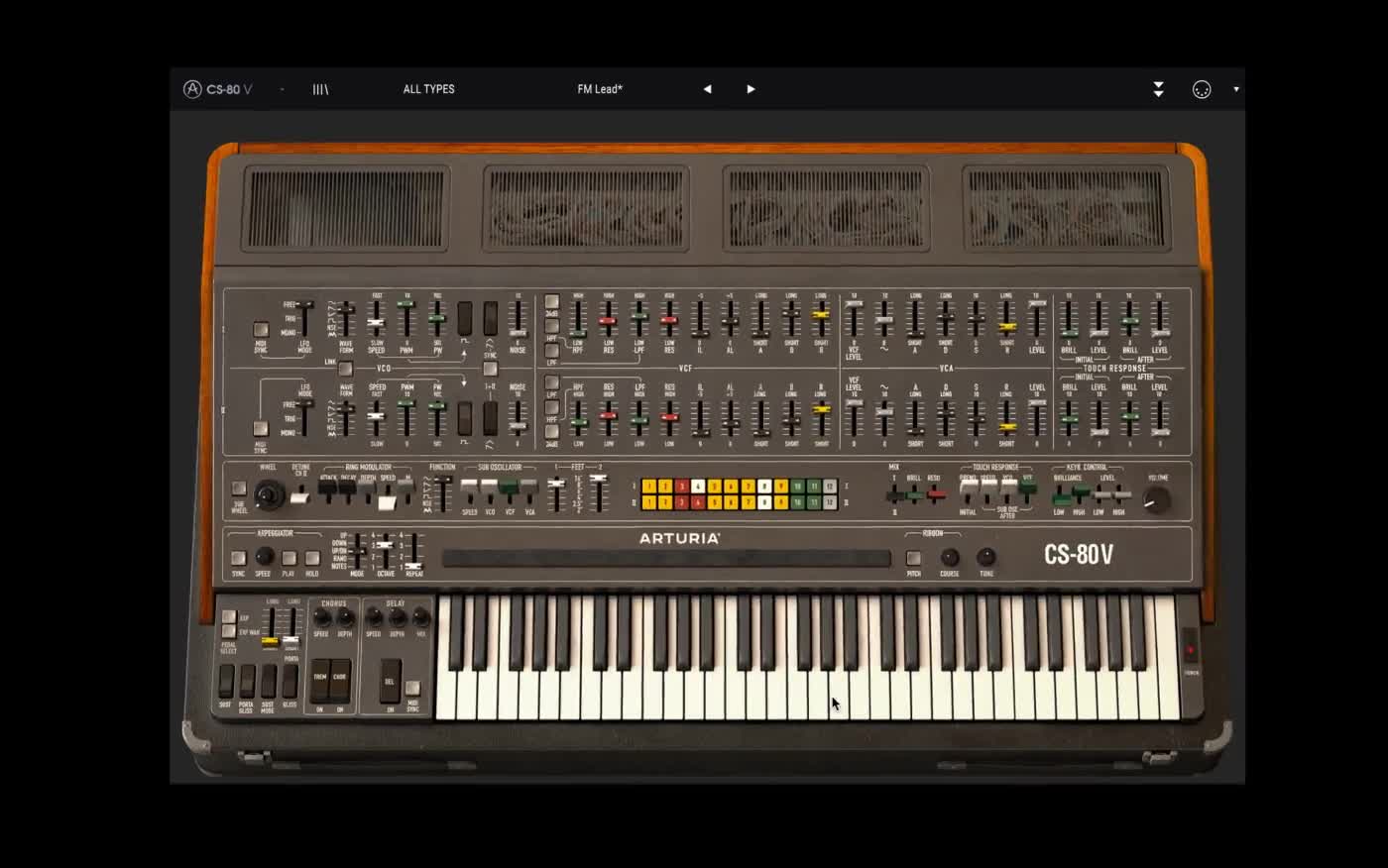The image size is (1388, 868).
Task: Switch on the TREM rocker
Action: pos(320,681)
